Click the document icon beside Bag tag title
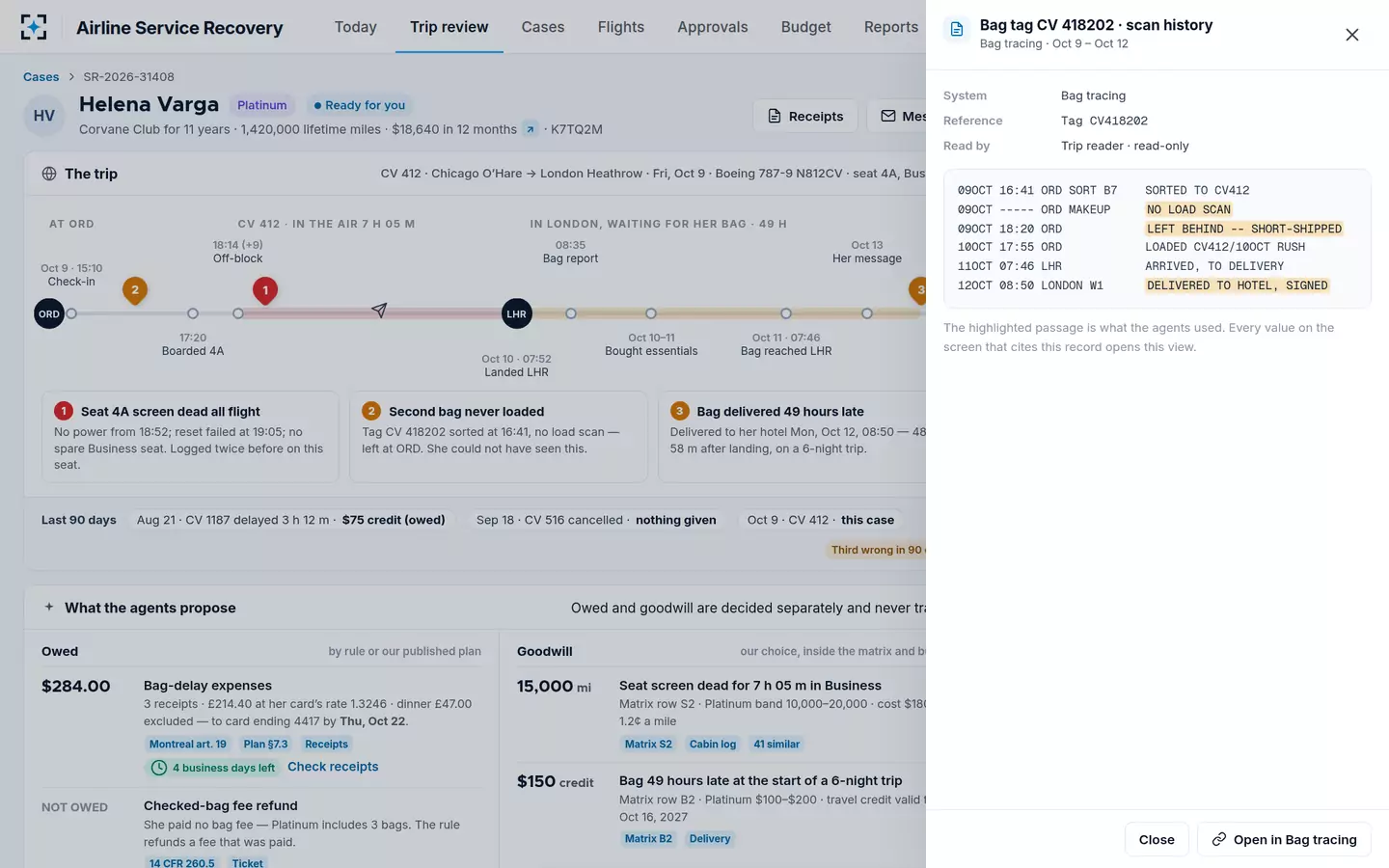Screen dimensions: 1389x868 (x=956, y=29)
